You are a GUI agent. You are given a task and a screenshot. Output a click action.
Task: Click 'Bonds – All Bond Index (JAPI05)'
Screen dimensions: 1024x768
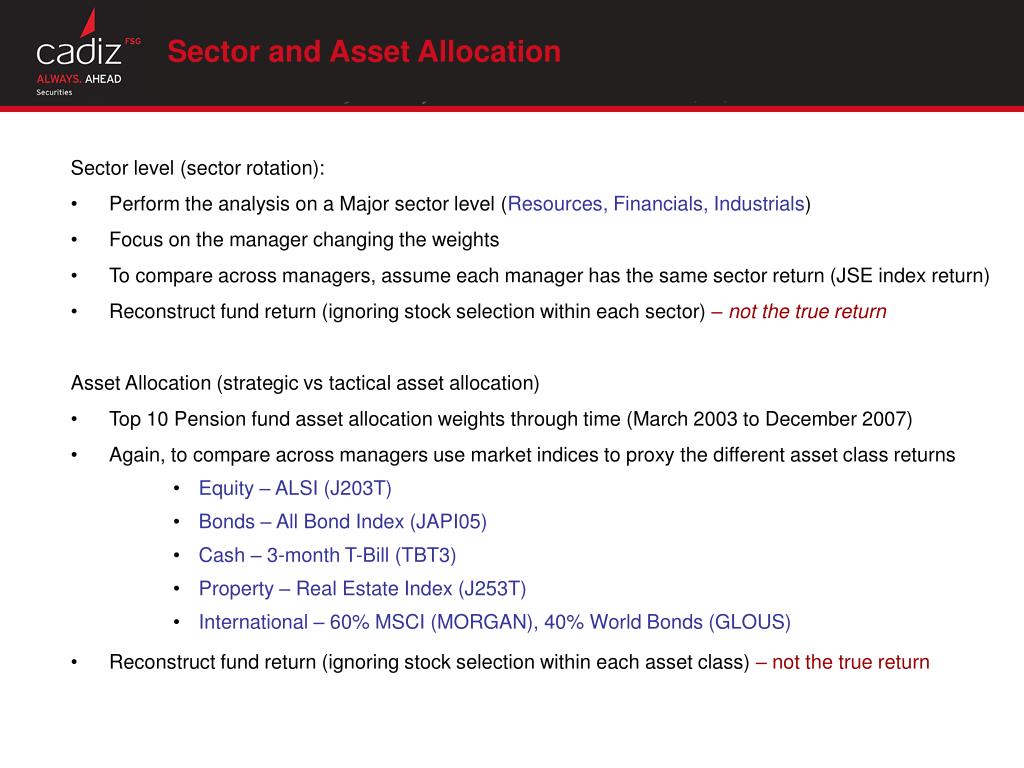click(x=343, y=522)
